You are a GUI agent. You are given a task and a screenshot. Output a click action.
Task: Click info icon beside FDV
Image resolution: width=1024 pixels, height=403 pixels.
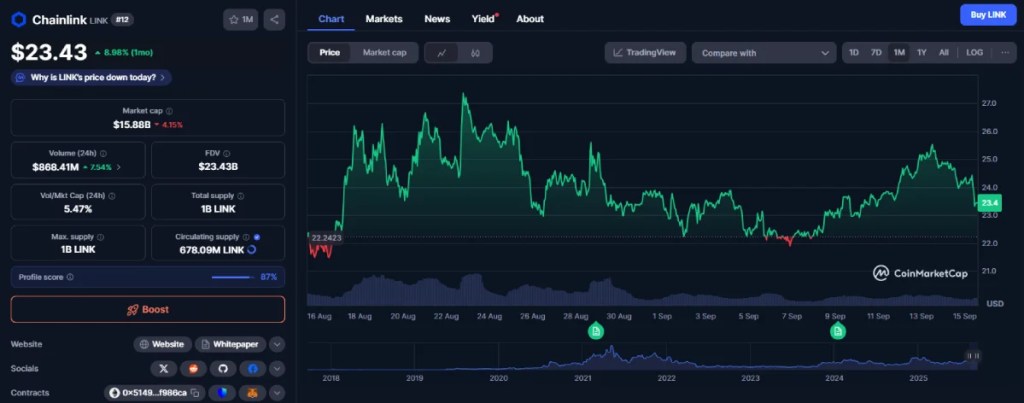click(226, 153)
